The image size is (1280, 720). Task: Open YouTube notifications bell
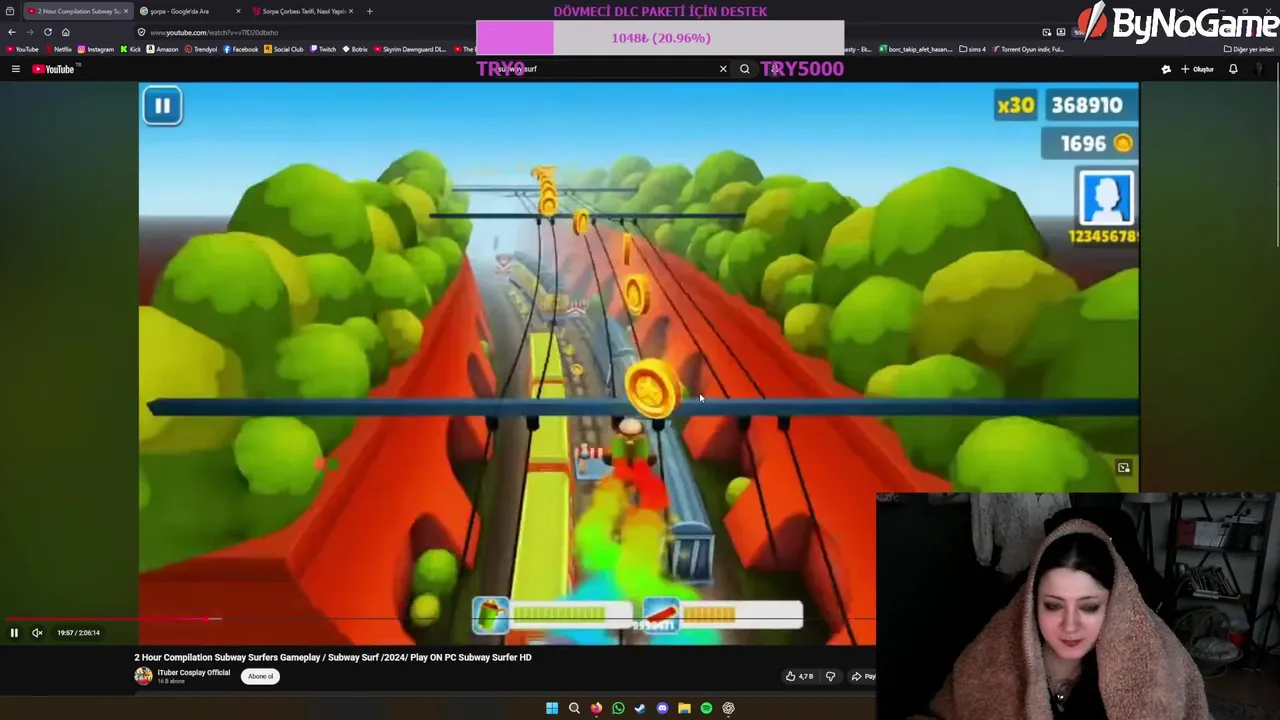(x=1233, y=69)
